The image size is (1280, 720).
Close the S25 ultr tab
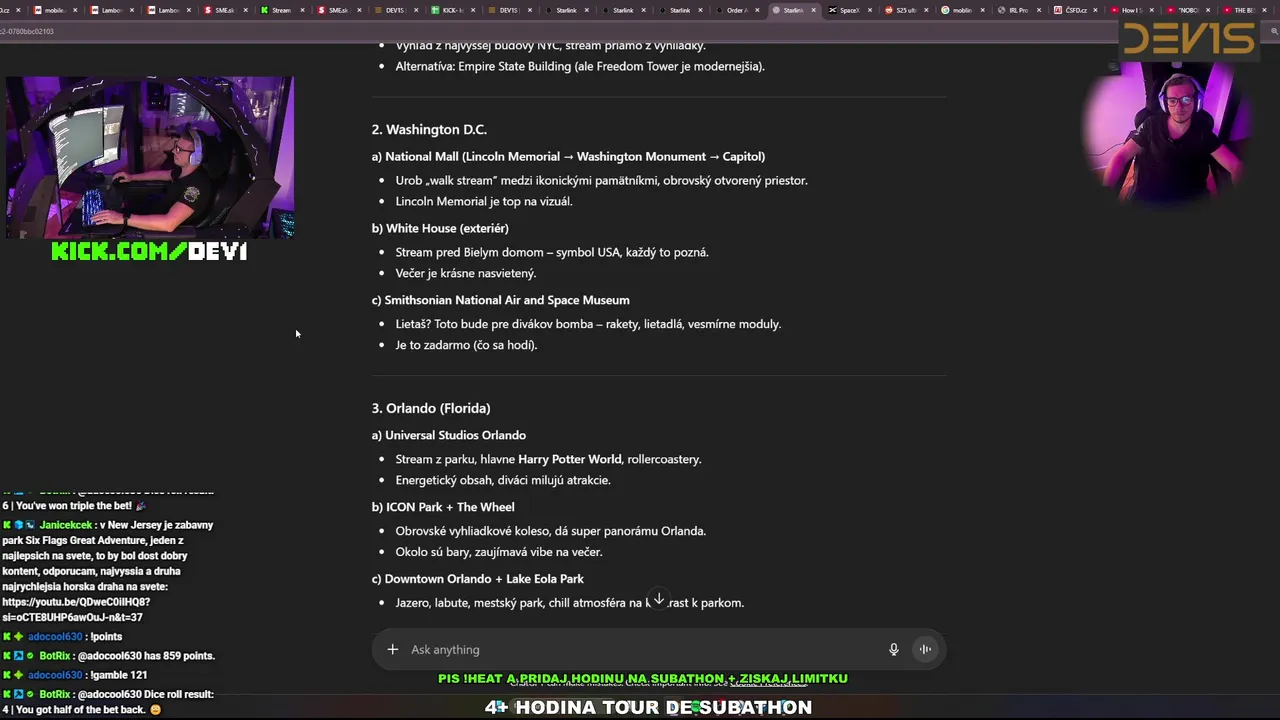point(927,10)
